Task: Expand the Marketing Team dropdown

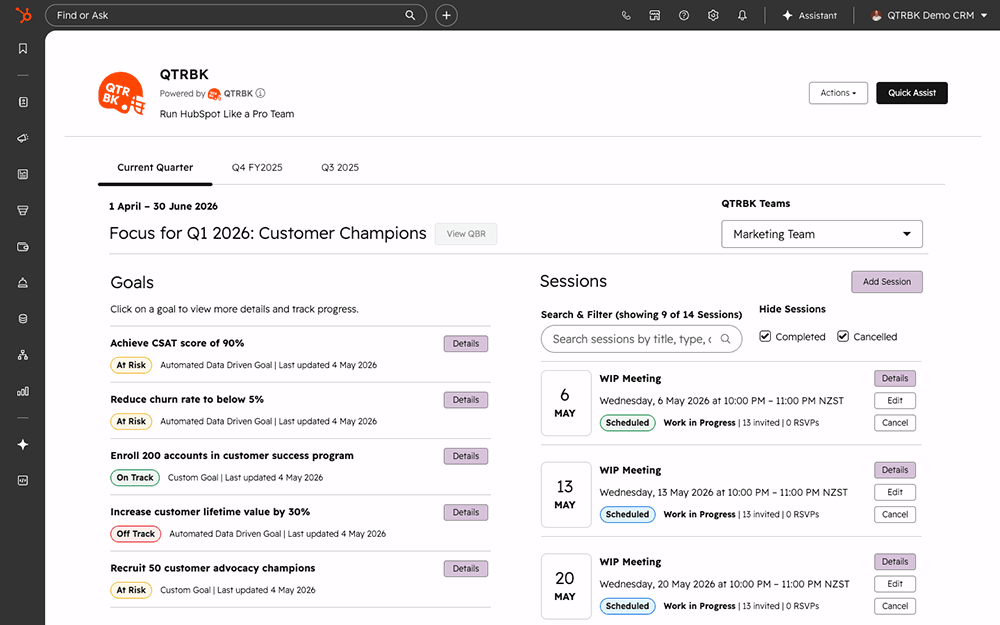Action: coord(821,234)
